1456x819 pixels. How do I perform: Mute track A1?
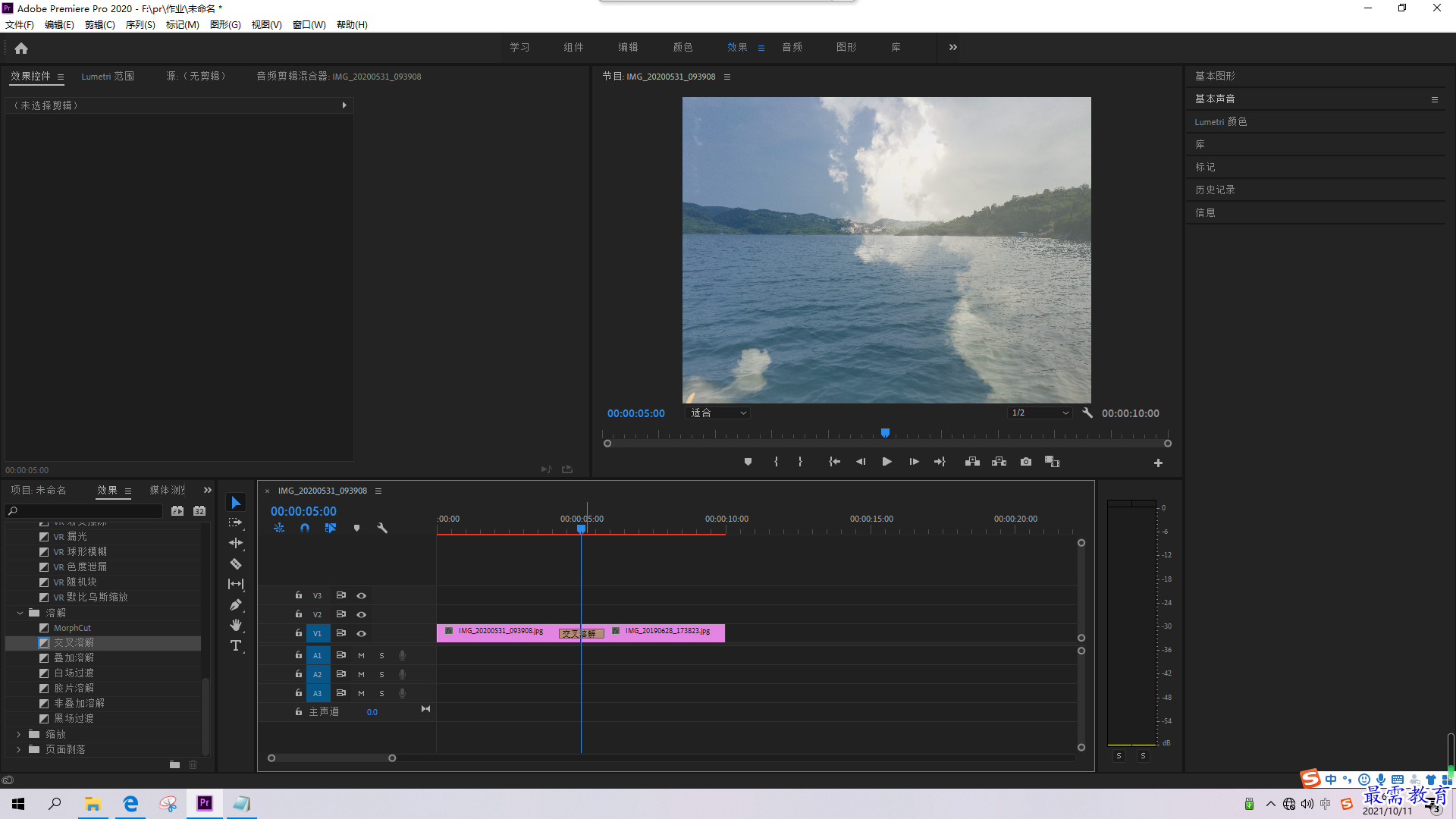(361, 656)
